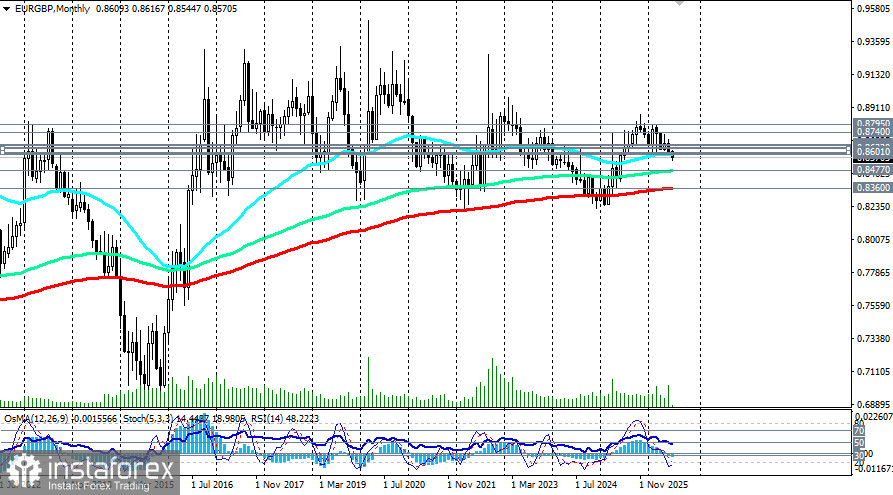Viewport: 893px width, 495px height.
Task: Select the open price value 0.86093
Action: (x=111, y=9)
